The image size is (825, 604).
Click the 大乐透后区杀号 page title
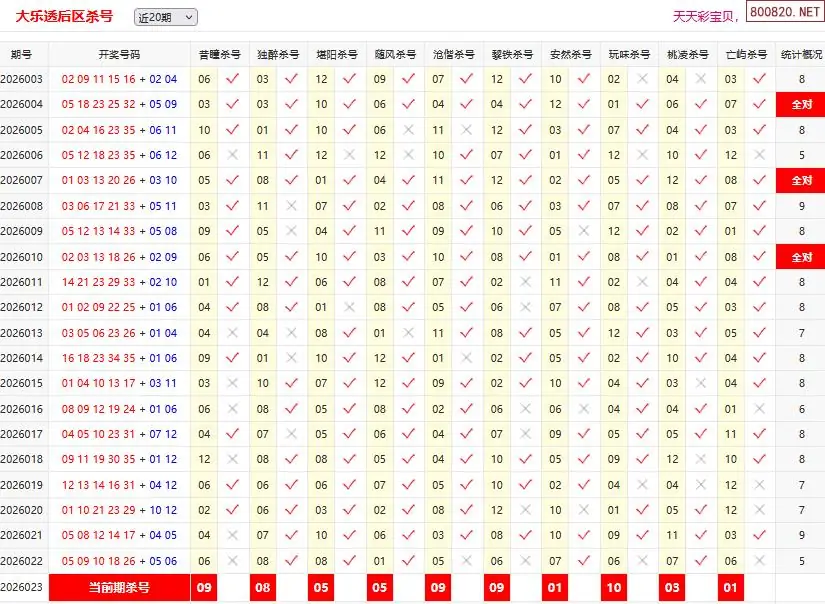coord(64,16)
